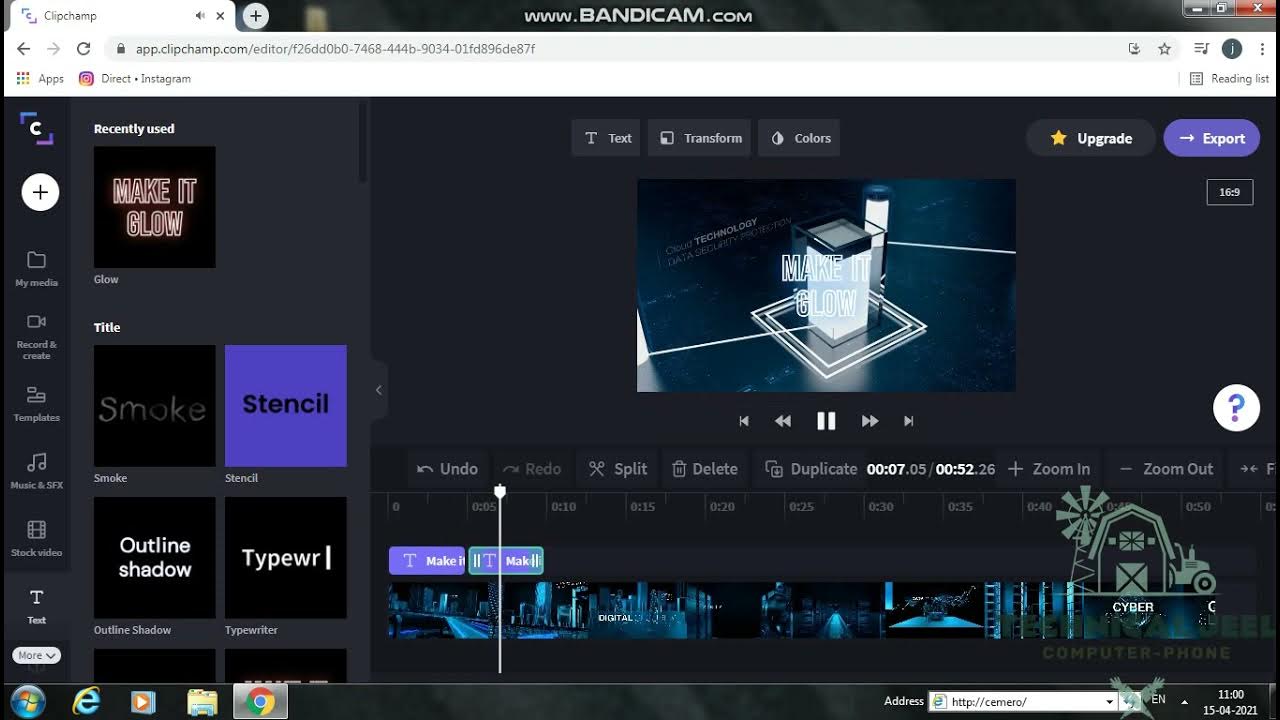Go back in the browser
This screenshot has height=720, width=1280.
[x=24, y=48]
